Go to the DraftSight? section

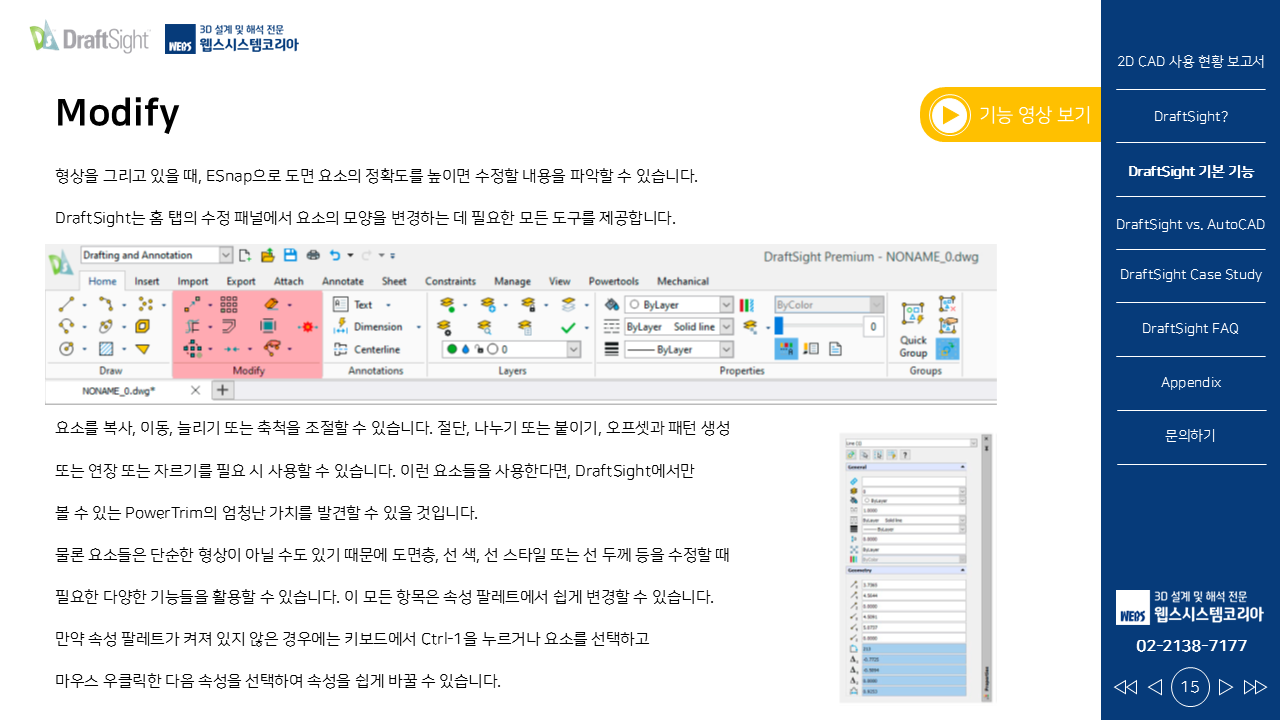click(1191, 116)
